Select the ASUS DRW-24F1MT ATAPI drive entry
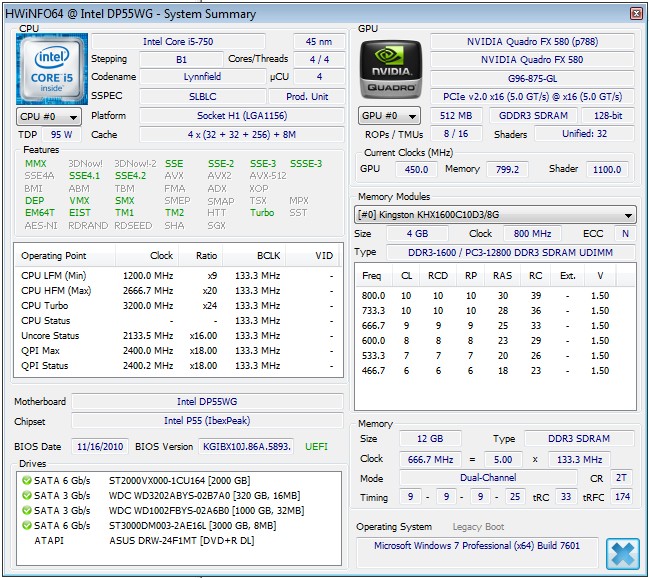This screenshot has height=578, width=649. pyautogui.click(x=181, y=540)
